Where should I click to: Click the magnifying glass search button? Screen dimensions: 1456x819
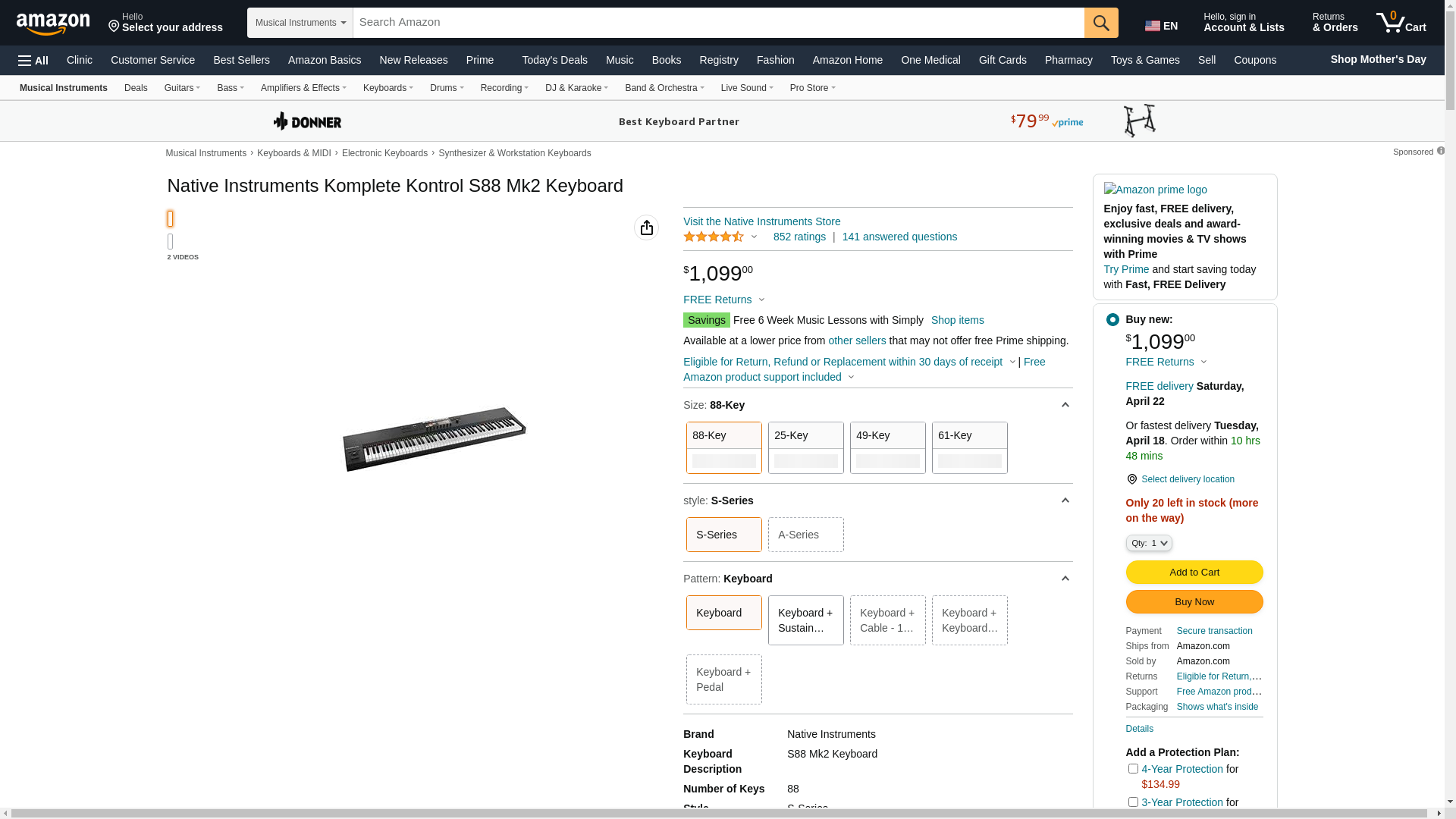(1100, 23)
